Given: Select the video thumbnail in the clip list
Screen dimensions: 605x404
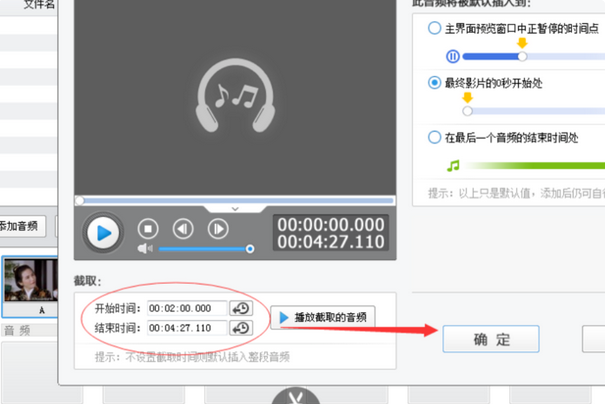Looking at the screenshot, I should point(30,286).
